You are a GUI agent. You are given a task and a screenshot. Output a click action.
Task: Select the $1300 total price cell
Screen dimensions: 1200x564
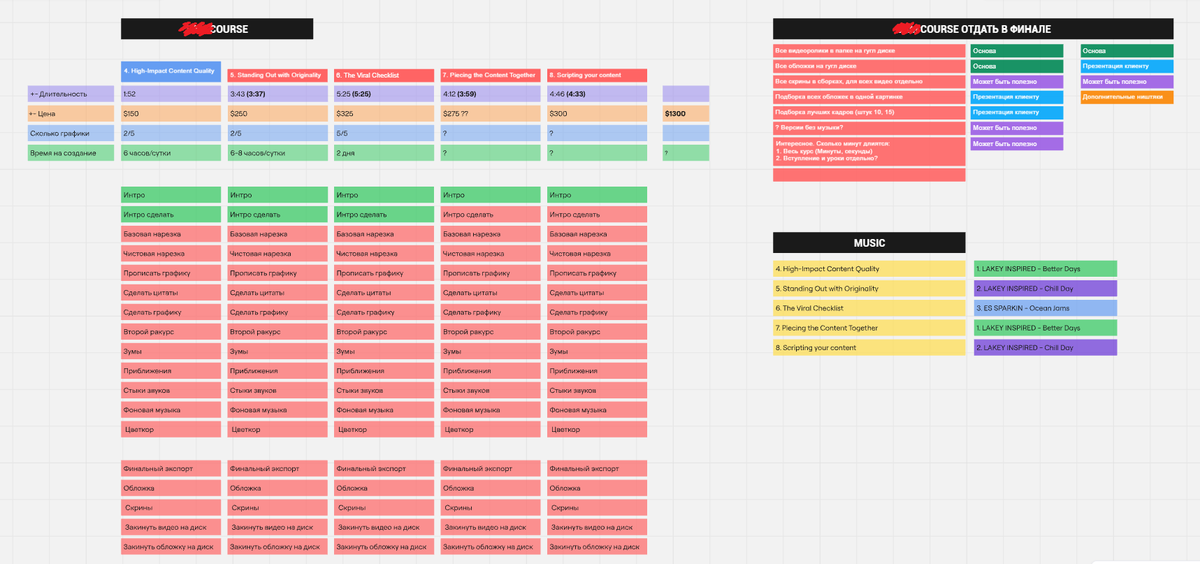(x=685, y=113)
